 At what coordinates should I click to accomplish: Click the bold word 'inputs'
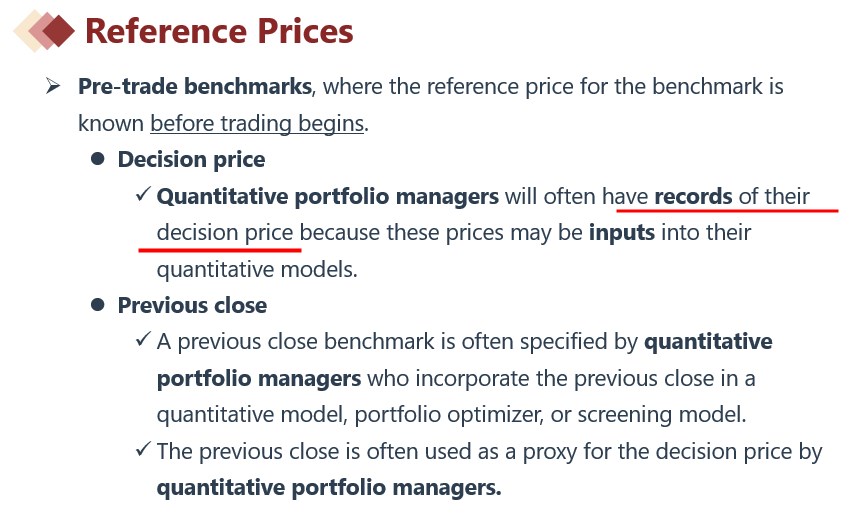click(622, 232)
